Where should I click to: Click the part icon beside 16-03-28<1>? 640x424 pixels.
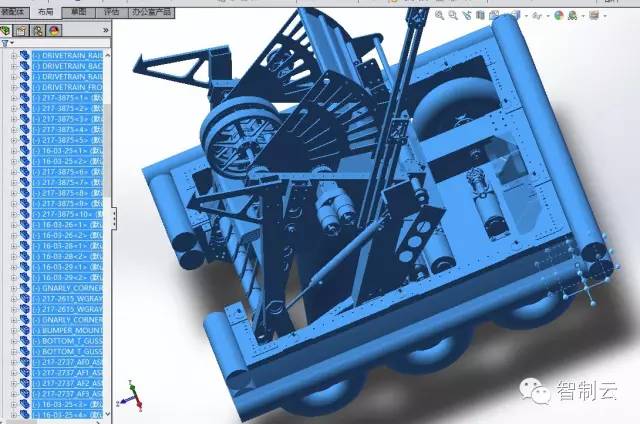click(x=24, y=246)
